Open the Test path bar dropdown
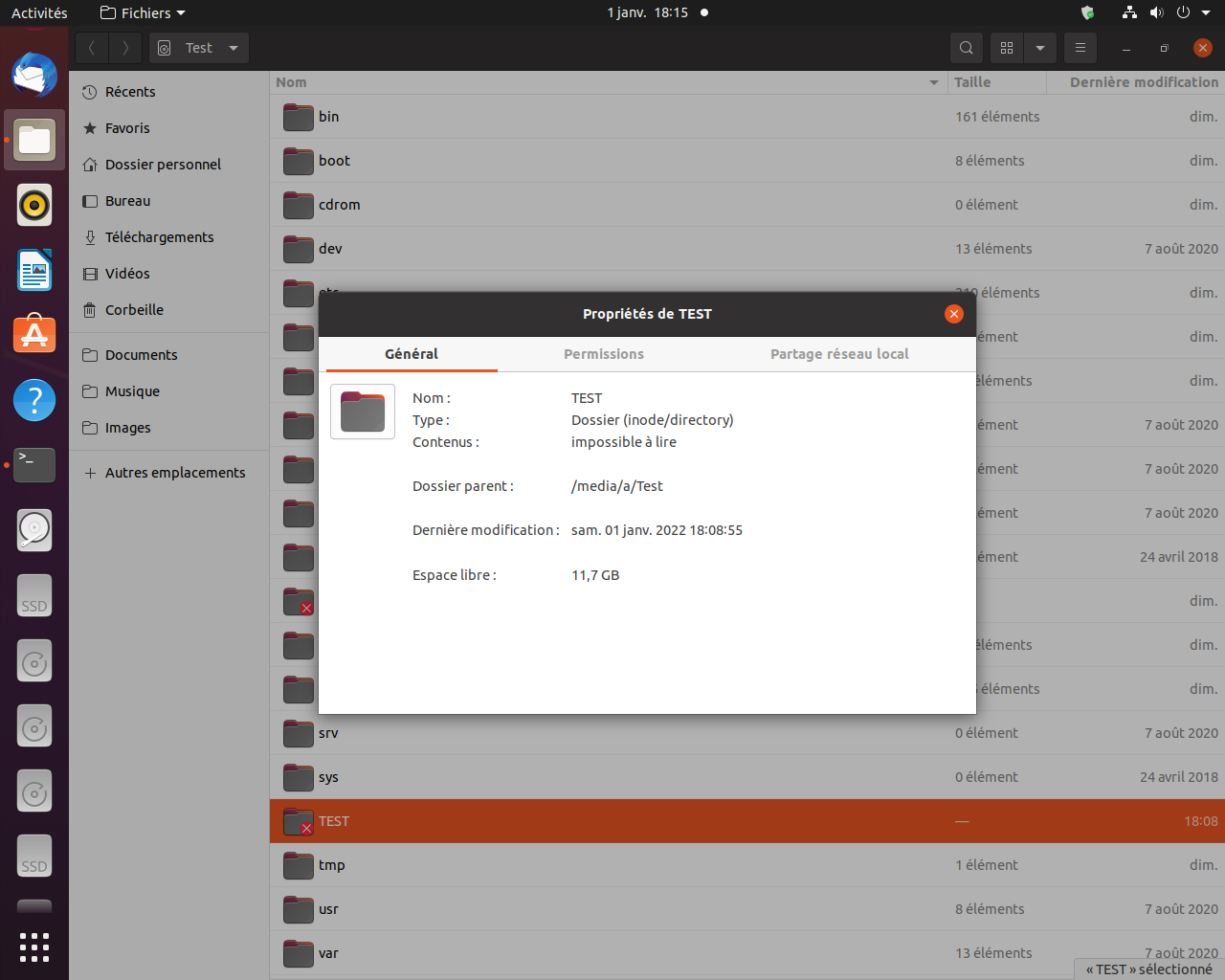This screenshot has width=1225, height=980. [199, 48]
